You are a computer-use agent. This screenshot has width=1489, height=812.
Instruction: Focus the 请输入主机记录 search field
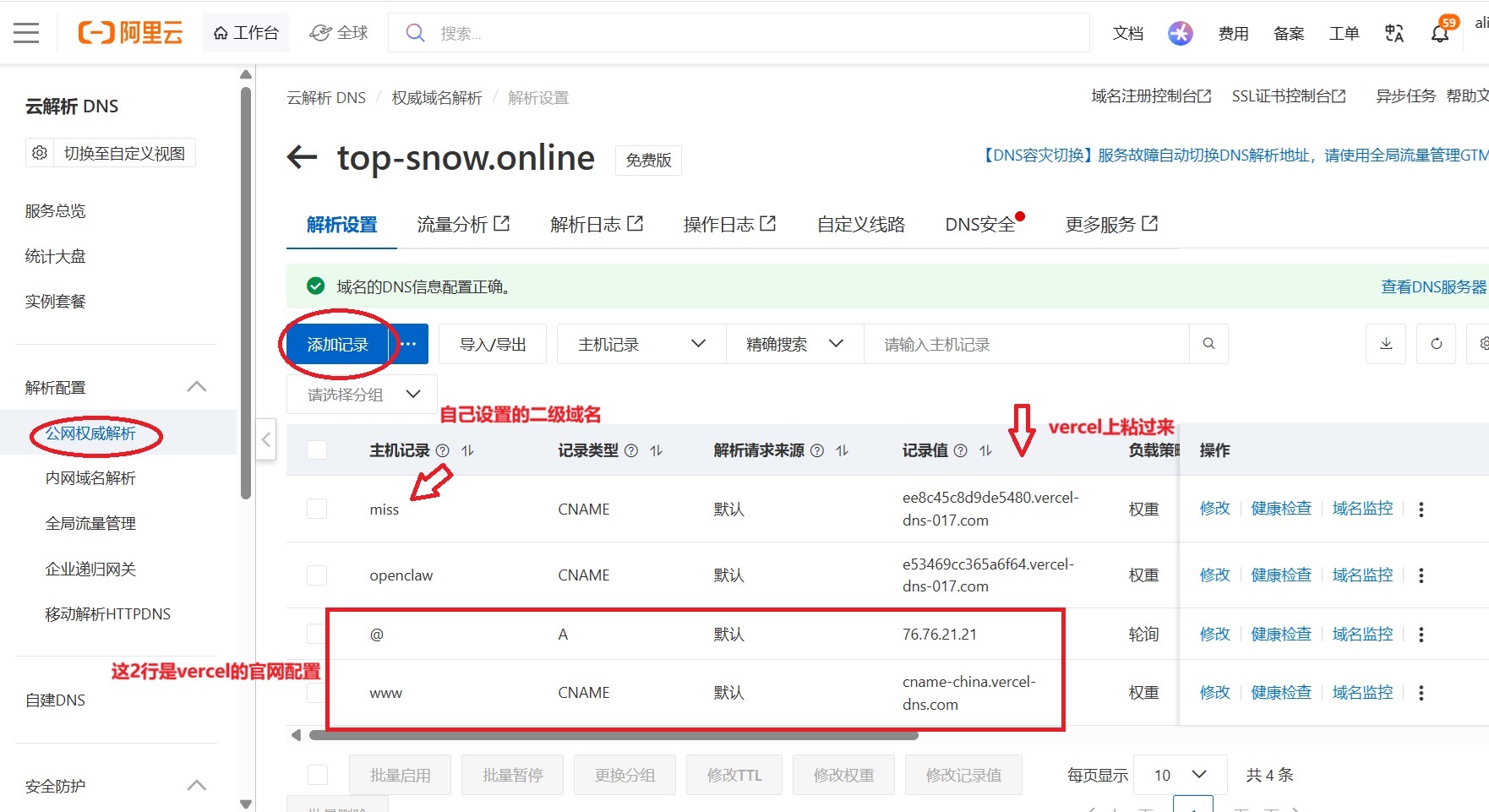pos(1026,344)
